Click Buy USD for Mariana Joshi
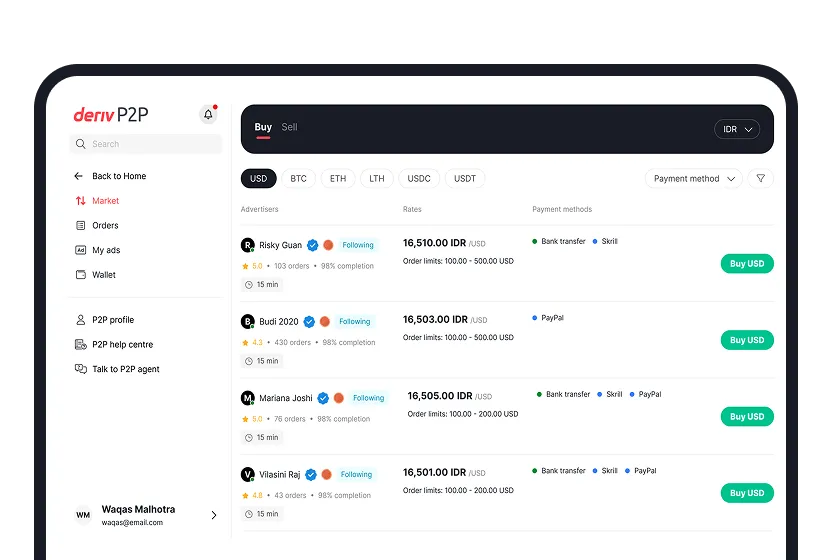 (x=747, y=416)
